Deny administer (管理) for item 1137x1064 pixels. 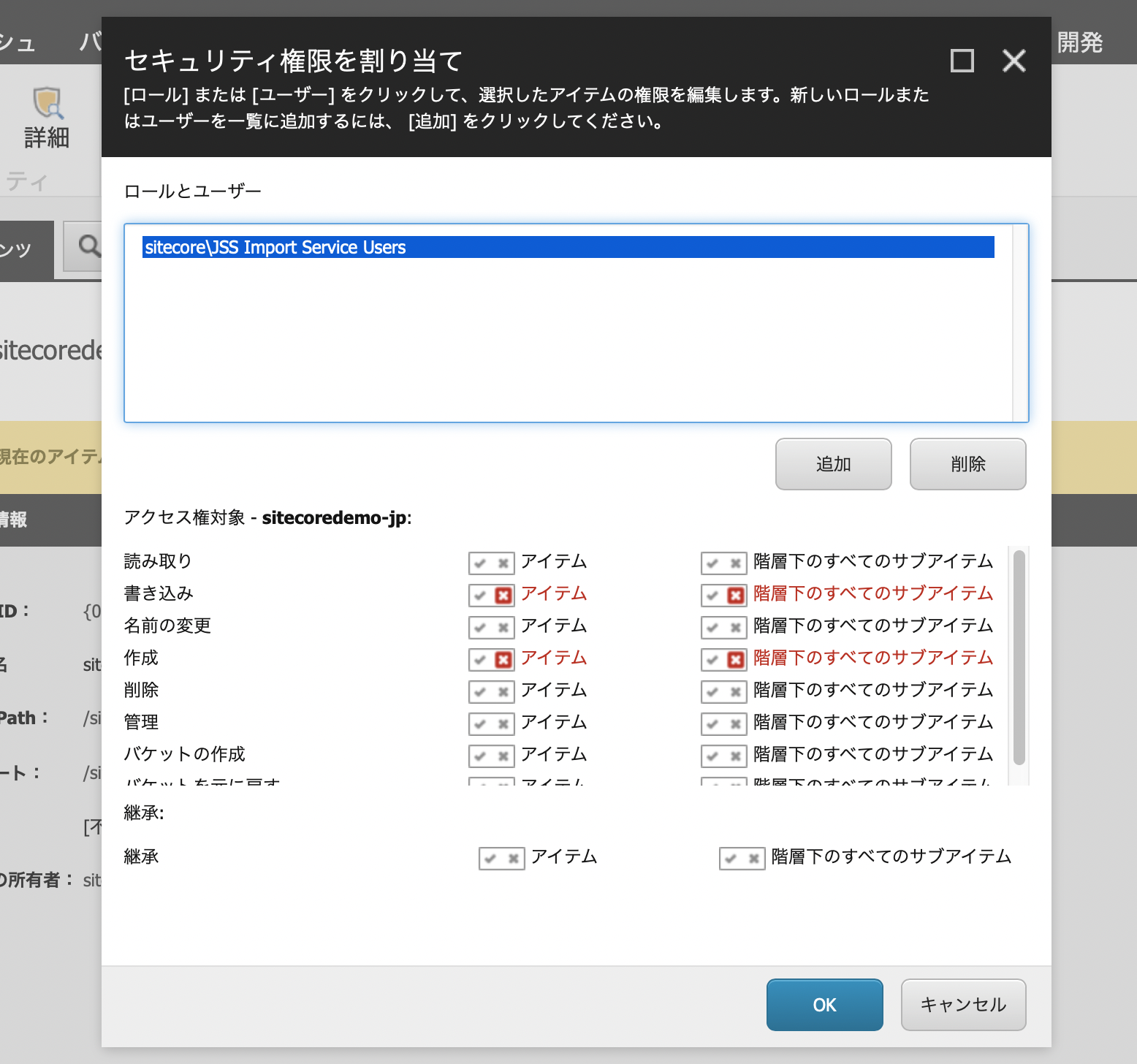tap(503, 724)
